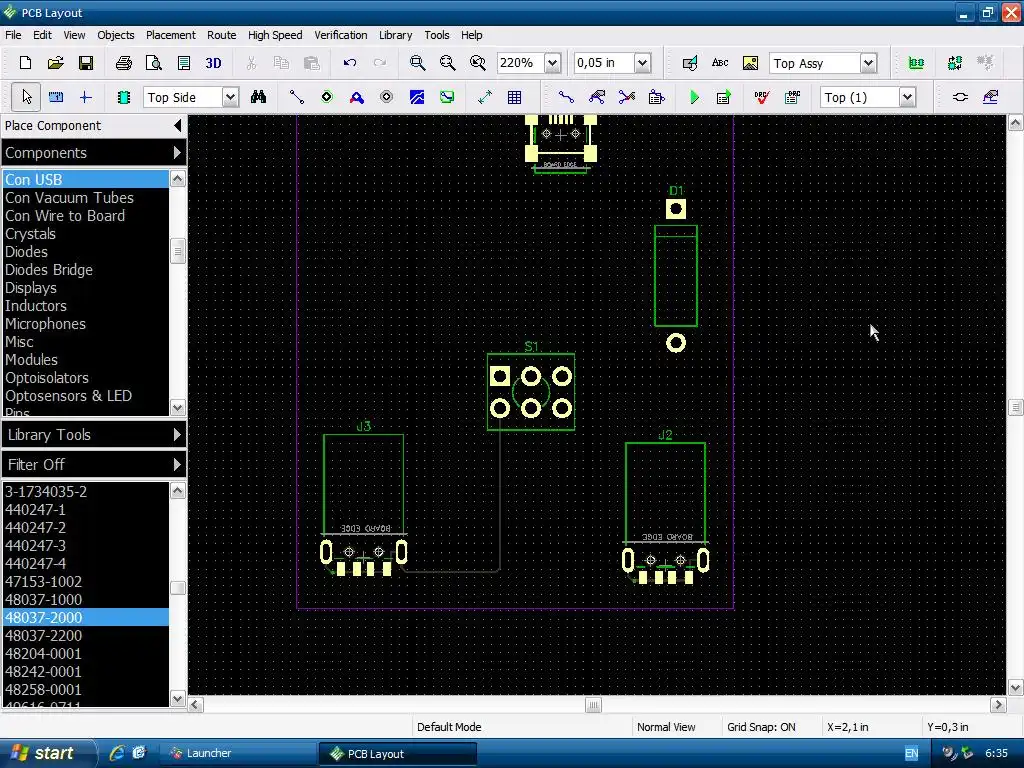
Task: Select component 48258-0001
Action: 86,690
